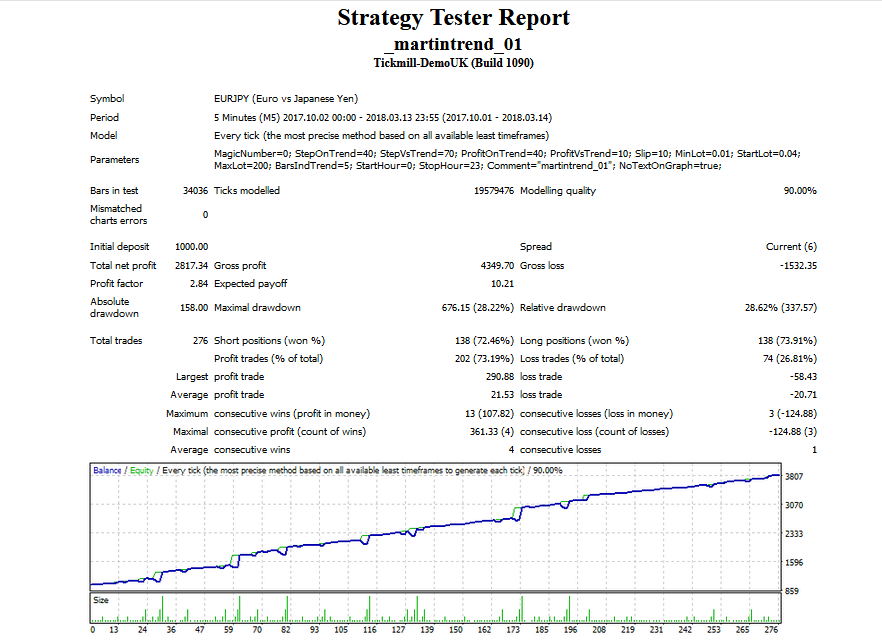Select the 158.00 absolute drawdown value
This screenshot has height=641, width=882.
click(x=194, y=308)
